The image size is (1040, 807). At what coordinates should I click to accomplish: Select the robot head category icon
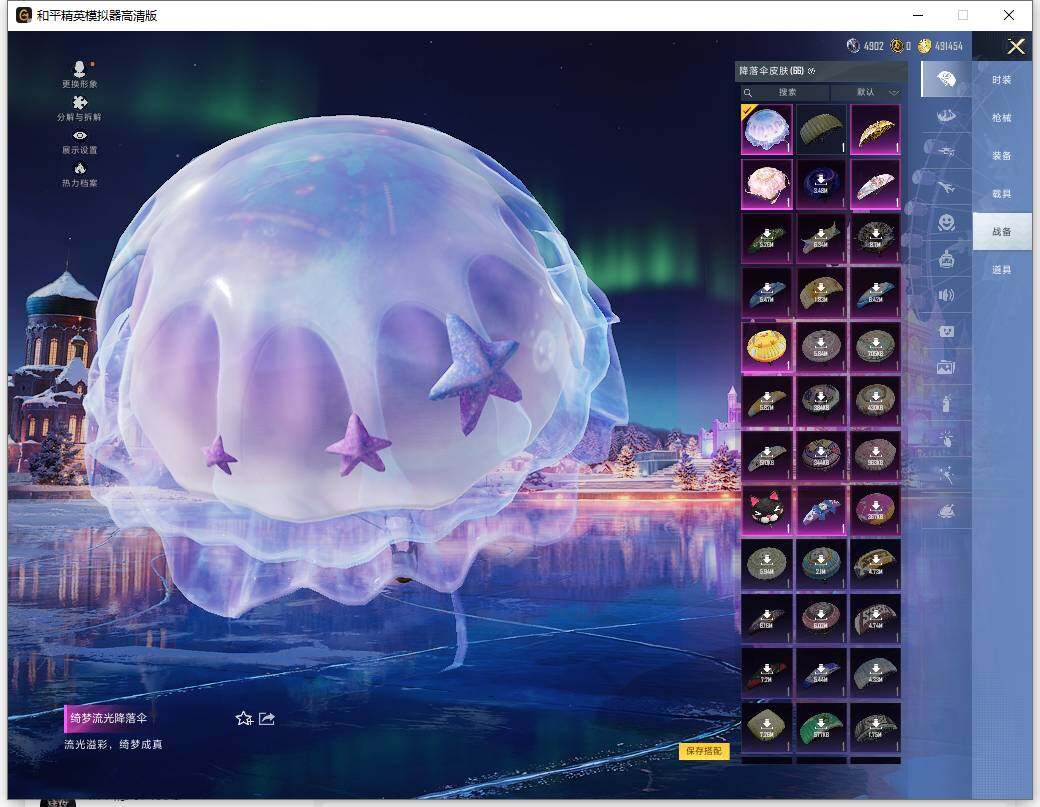(x=946, y=259)
